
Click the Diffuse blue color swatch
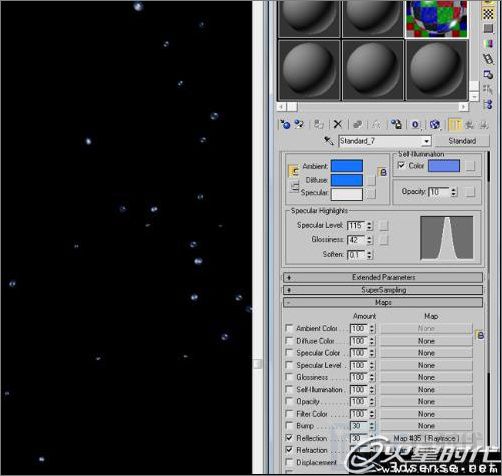(347, 180)
